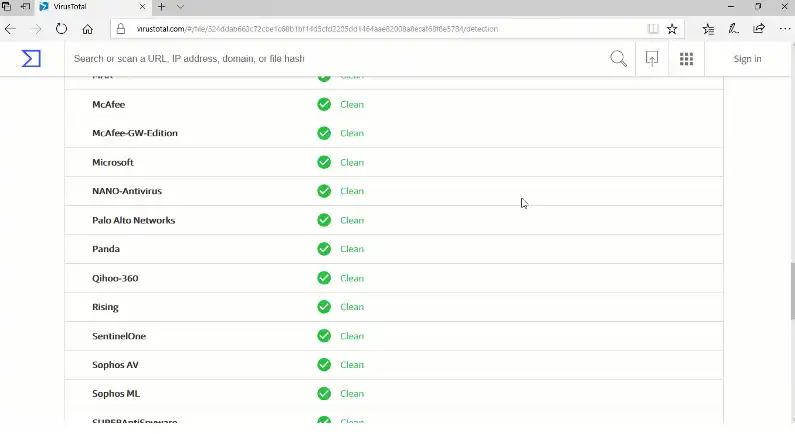Open the favorites hub icon
The width and height of the screenshot is (795, 434).
(708, 29)
